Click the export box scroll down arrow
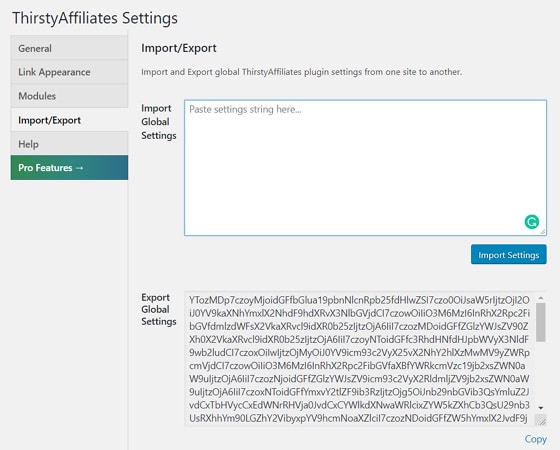This screenshot has width=560, height=450. click(541, 408)
